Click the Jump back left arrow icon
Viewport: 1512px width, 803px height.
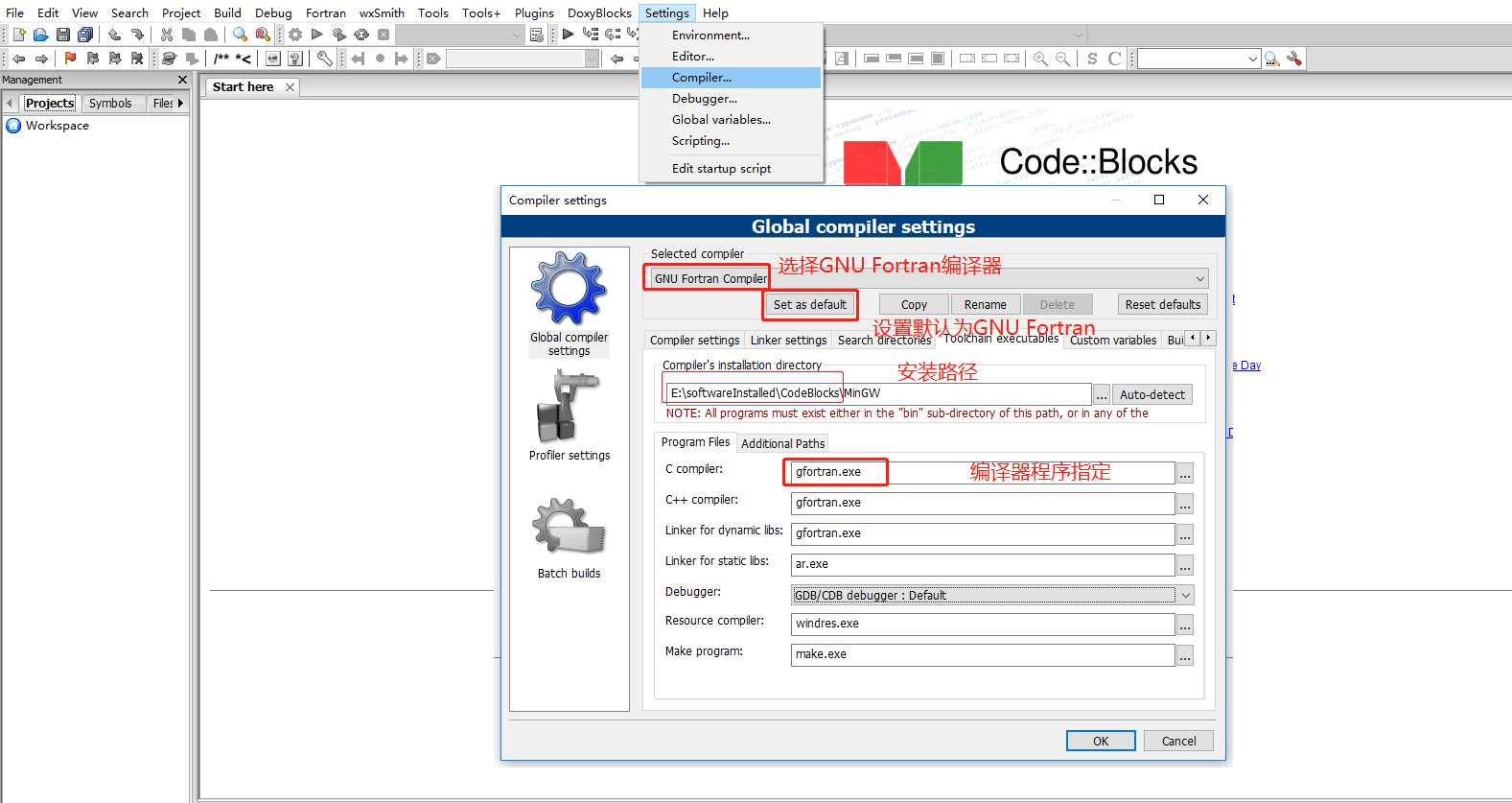tap(19, 59)
